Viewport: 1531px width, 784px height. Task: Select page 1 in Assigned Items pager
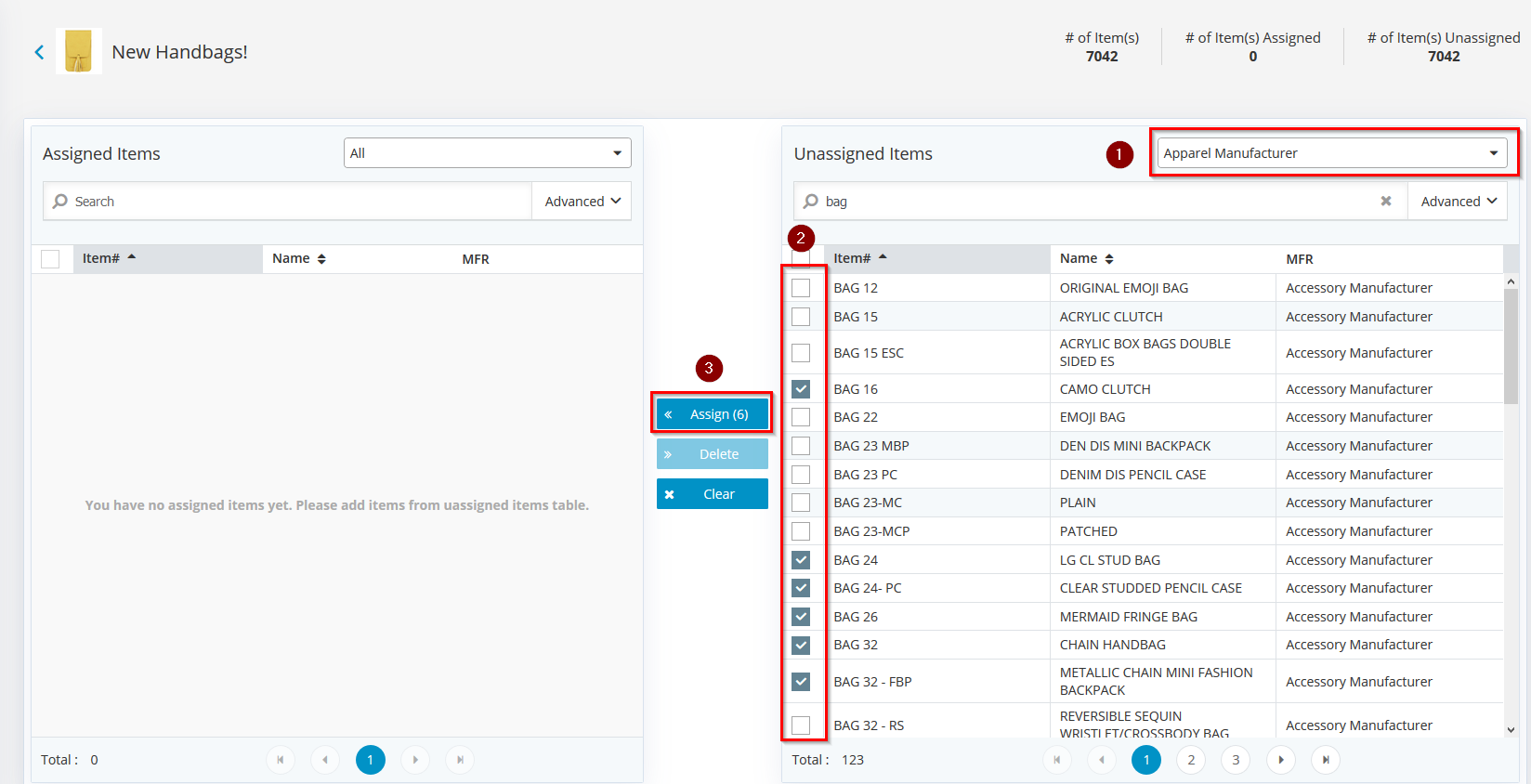370,760
